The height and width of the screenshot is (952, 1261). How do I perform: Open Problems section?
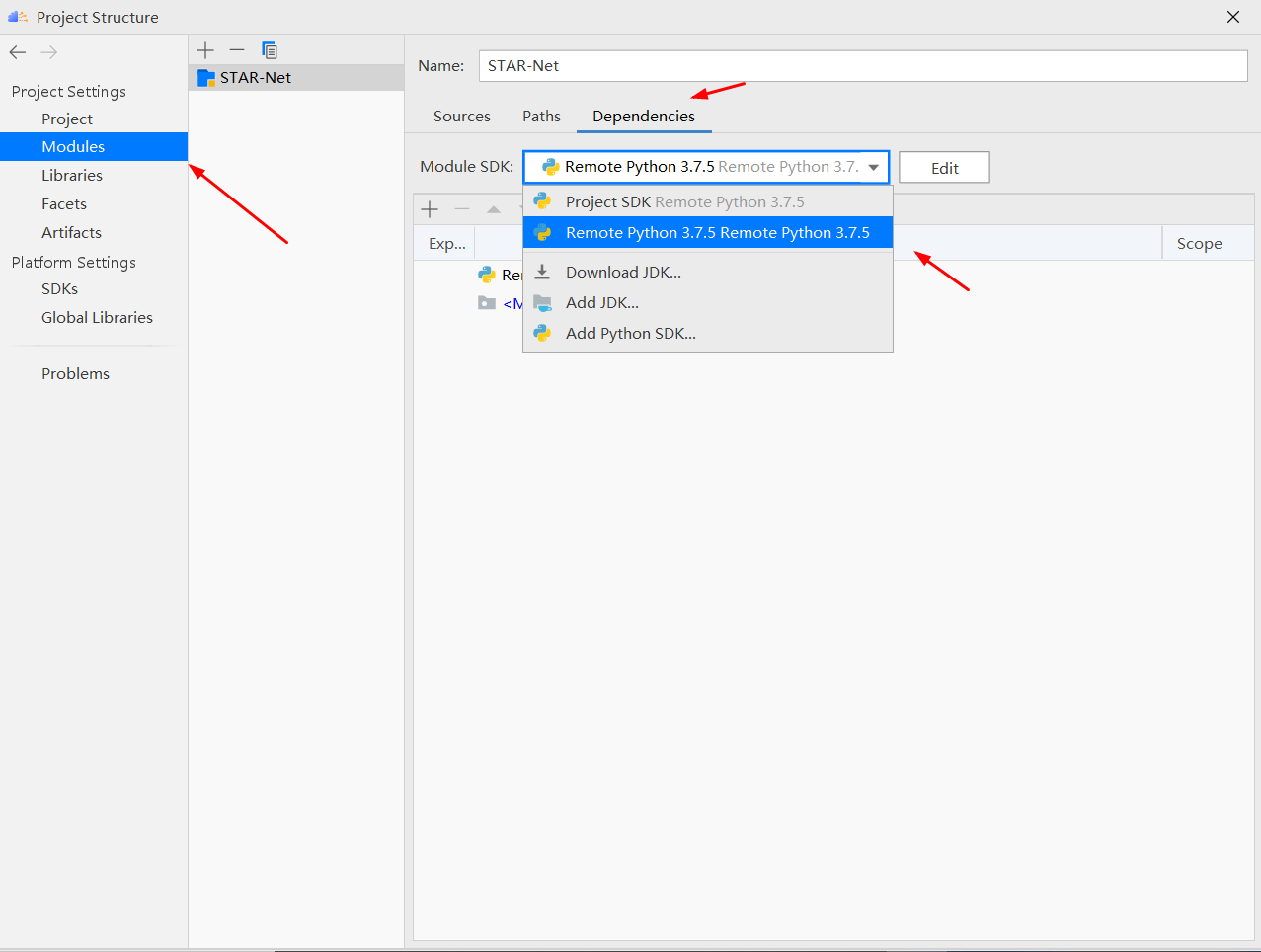coord(75,373)
